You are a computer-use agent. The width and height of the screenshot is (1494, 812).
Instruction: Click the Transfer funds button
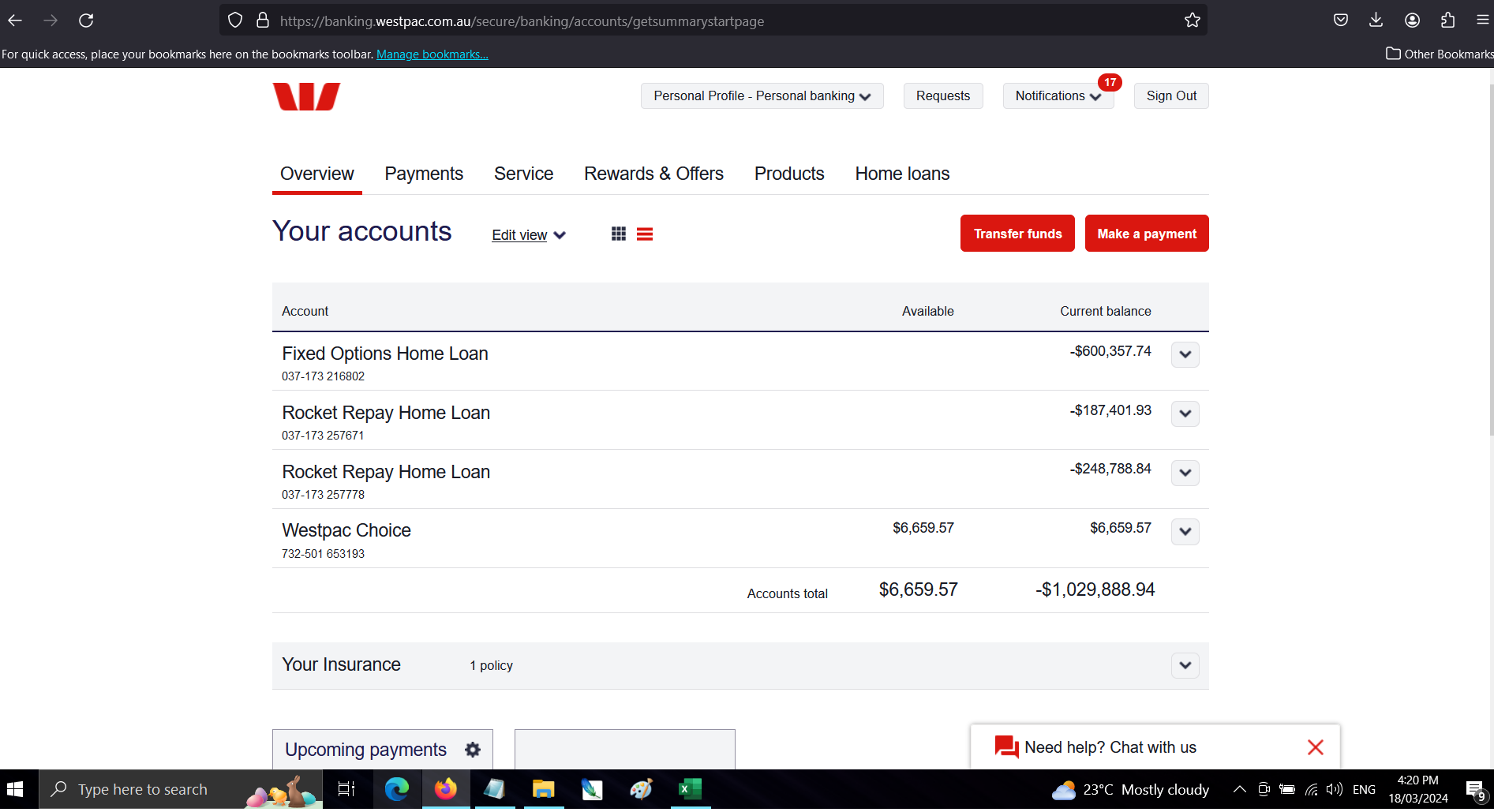(1017, 234)
